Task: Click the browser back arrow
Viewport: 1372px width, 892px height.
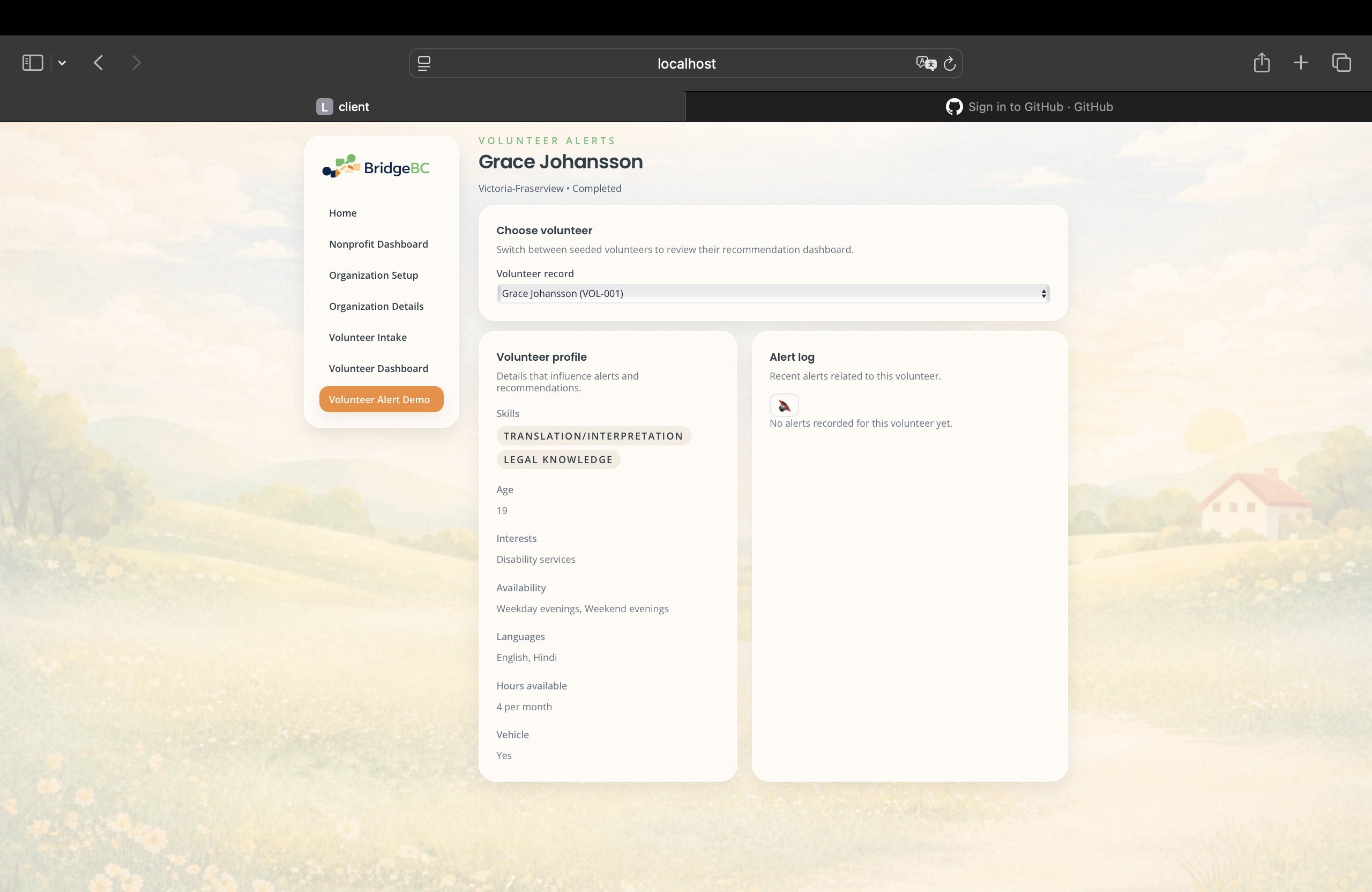Action: click(99, 63)
